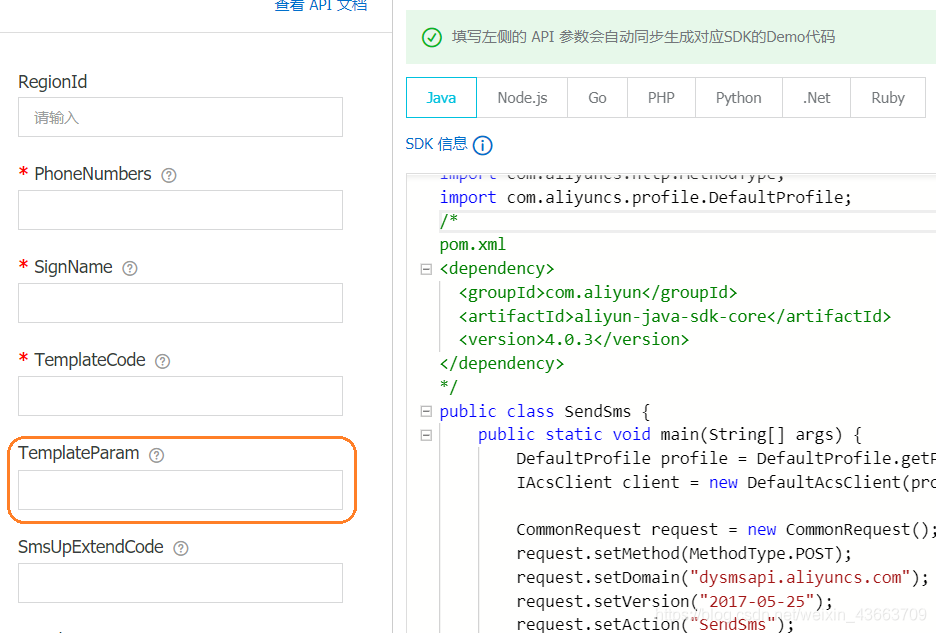Focus the PhoneNumbers input field
This screenshot has width=936, height=633.
point(180,210)
